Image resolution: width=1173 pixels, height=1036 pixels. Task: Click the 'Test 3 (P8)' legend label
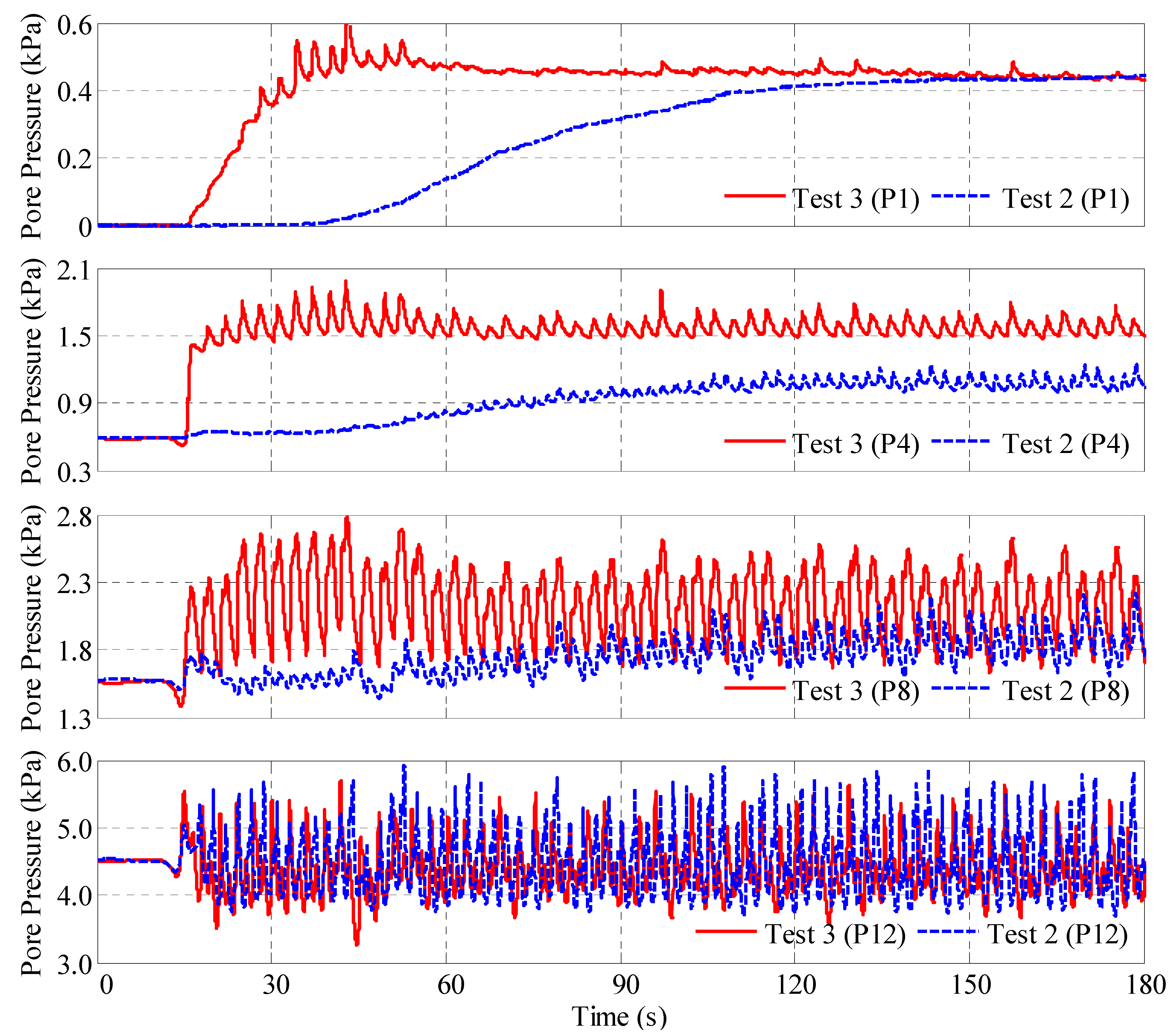(x=856, y=691)
